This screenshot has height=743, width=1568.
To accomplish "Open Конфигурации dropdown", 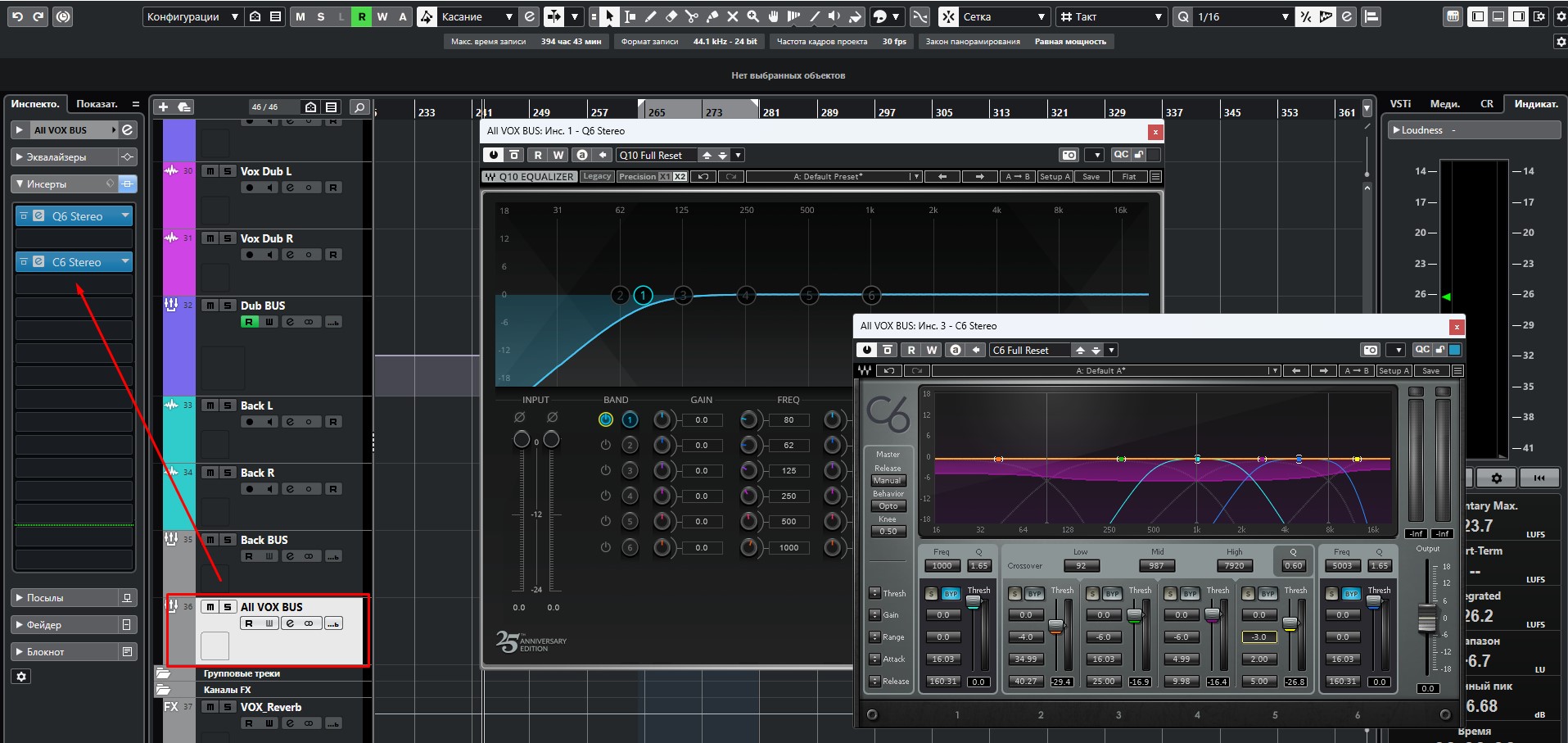I will (x=192, y=16).
